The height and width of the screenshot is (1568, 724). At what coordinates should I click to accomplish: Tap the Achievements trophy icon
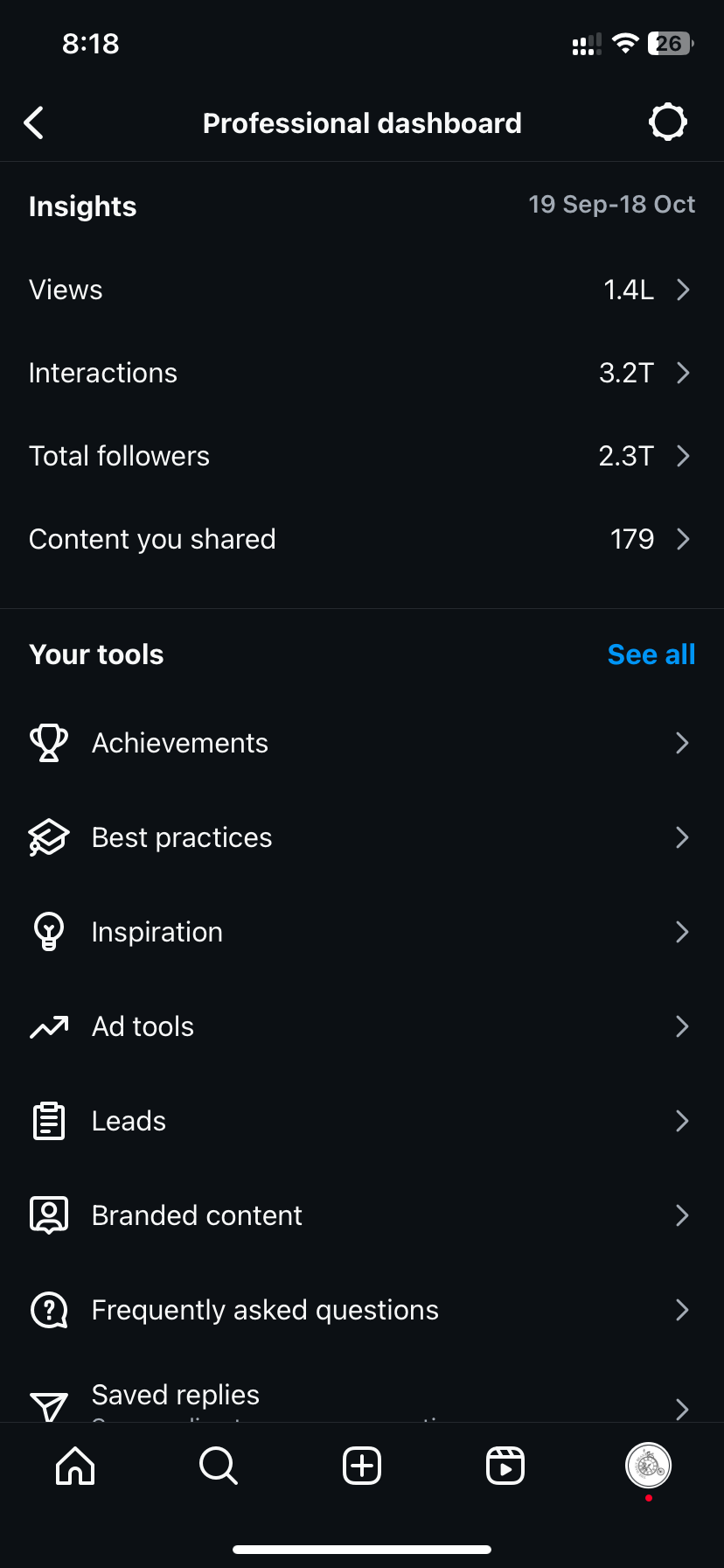tap(49, 743)
